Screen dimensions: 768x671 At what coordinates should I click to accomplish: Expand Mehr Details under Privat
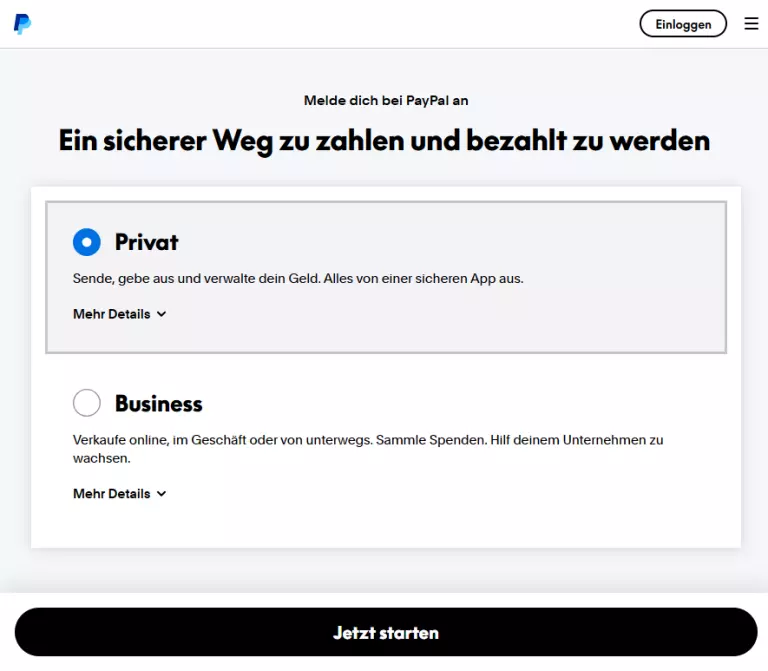[x=120, y=314]
